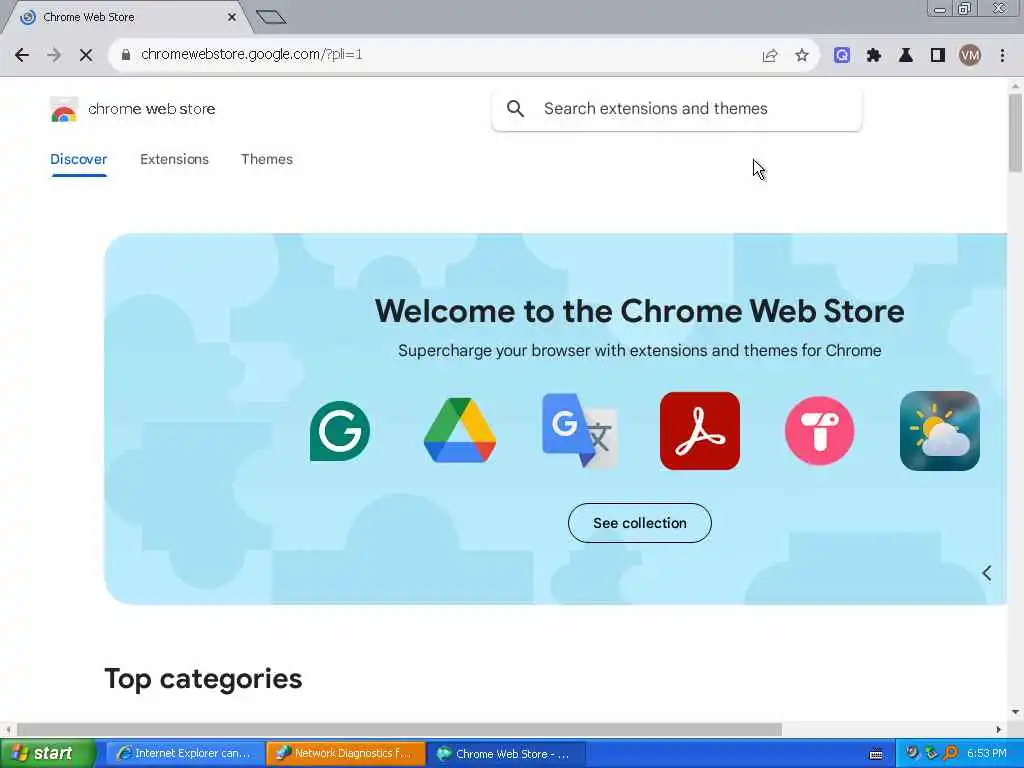This screenshot has width=1024, height=768.
Task: Click the magnifier tray icon
Action: [951, 754]
